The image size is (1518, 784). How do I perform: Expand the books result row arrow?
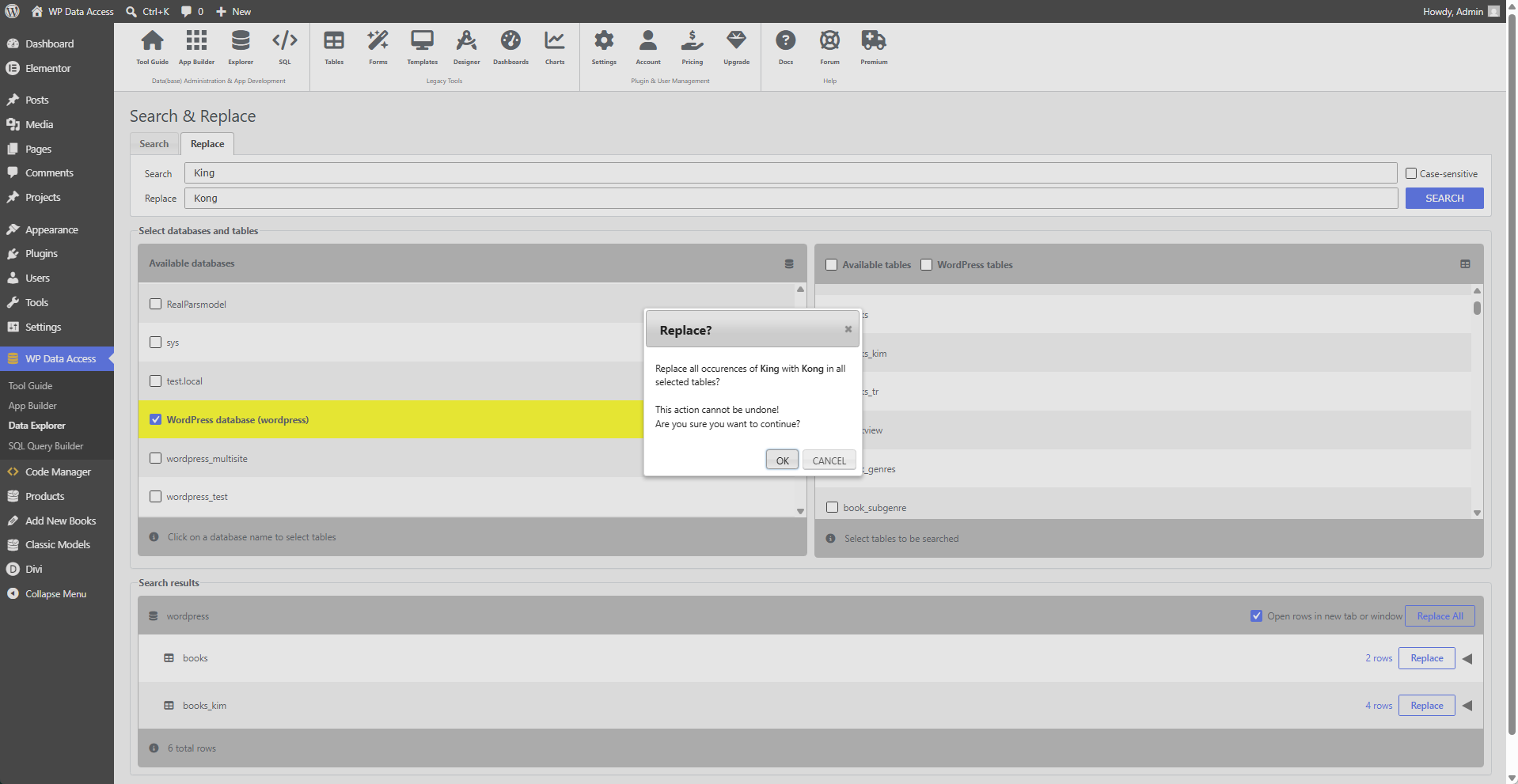tap(1467, 659)
